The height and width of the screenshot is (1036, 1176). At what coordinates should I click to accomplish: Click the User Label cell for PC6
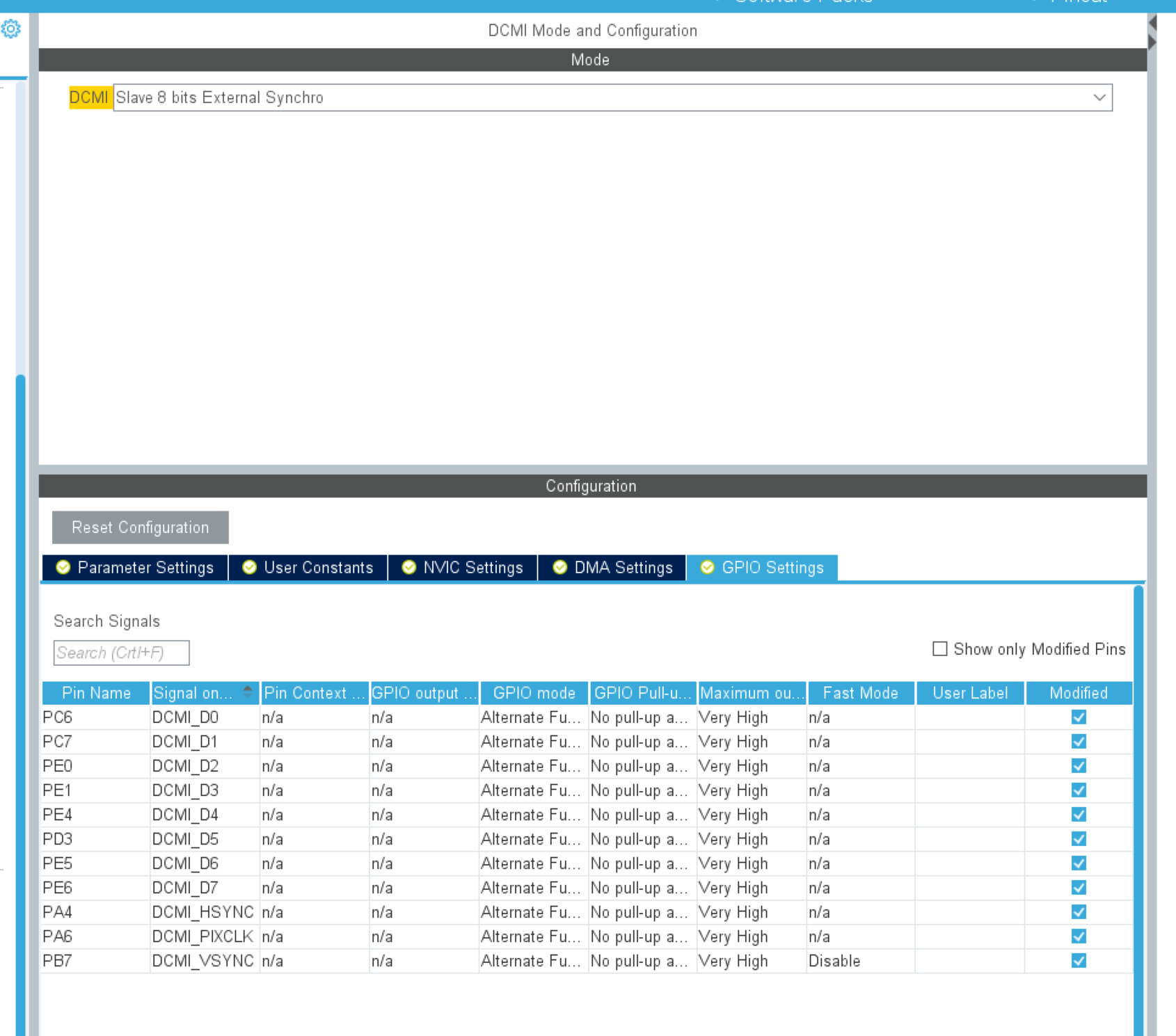(x=970, y=717)
